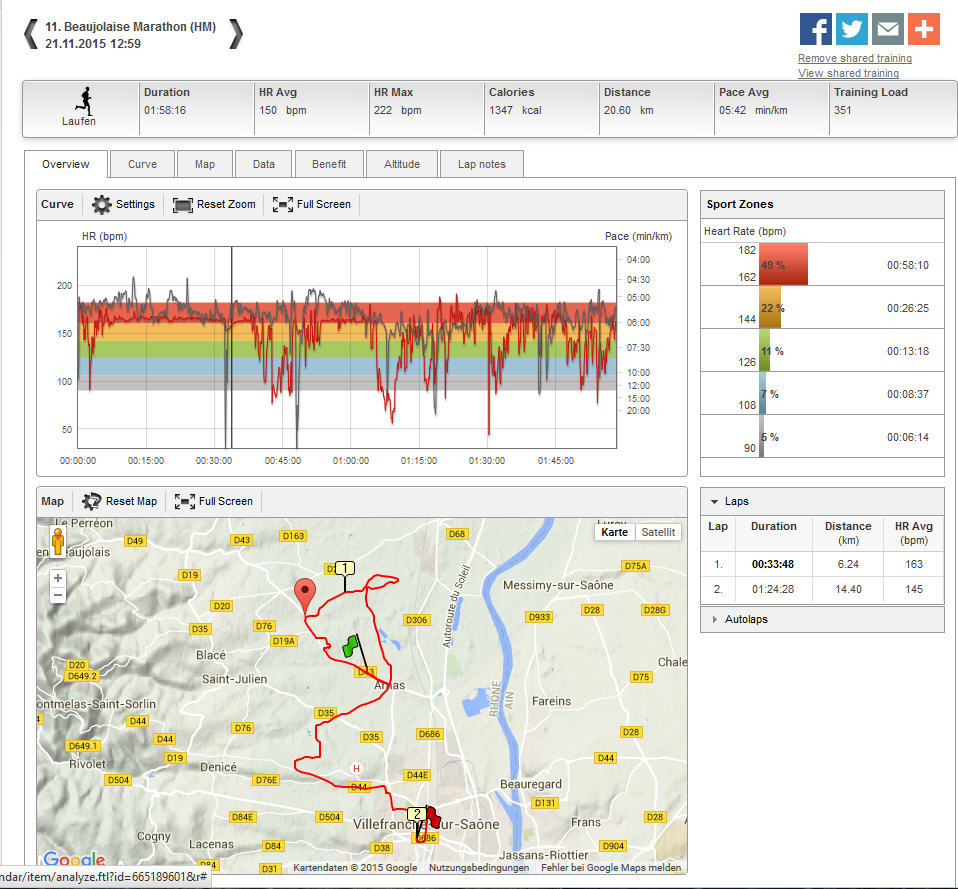Open Nutzungsbedingungen link on map

click(x=478, y=867)
